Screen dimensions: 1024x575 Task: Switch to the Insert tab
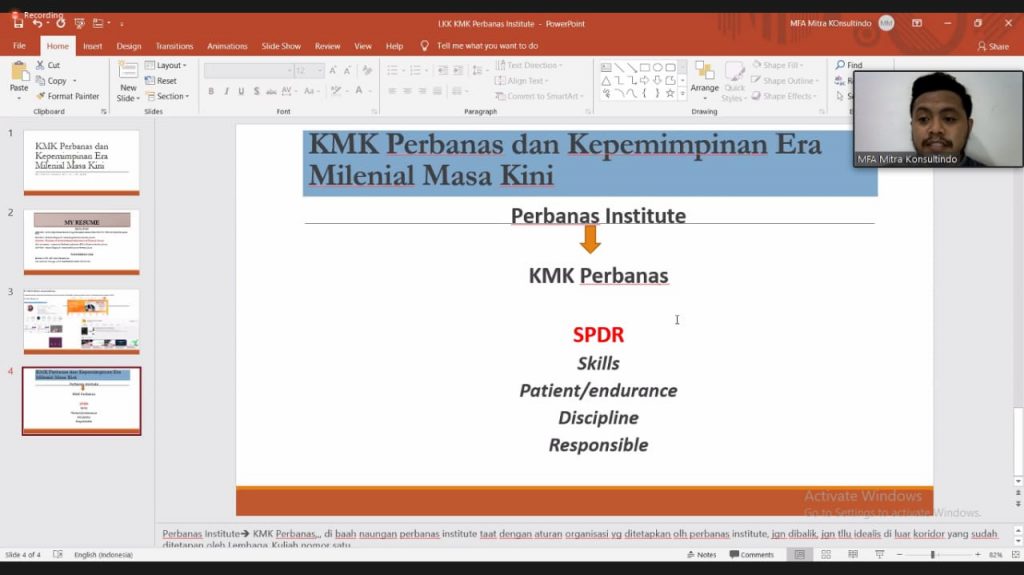(x=93, y=46)
